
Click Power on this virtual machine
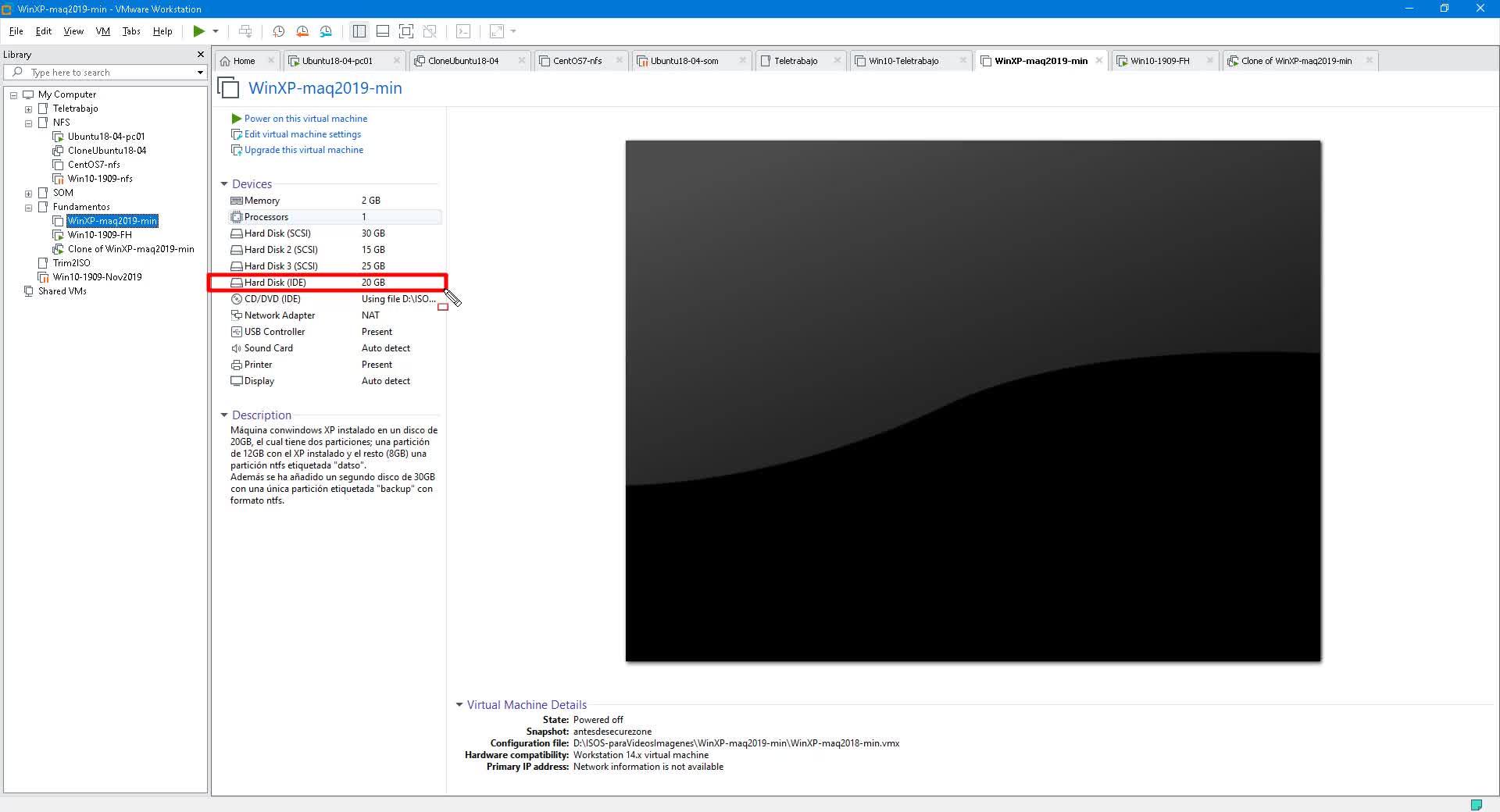click(x=305, y=119)
